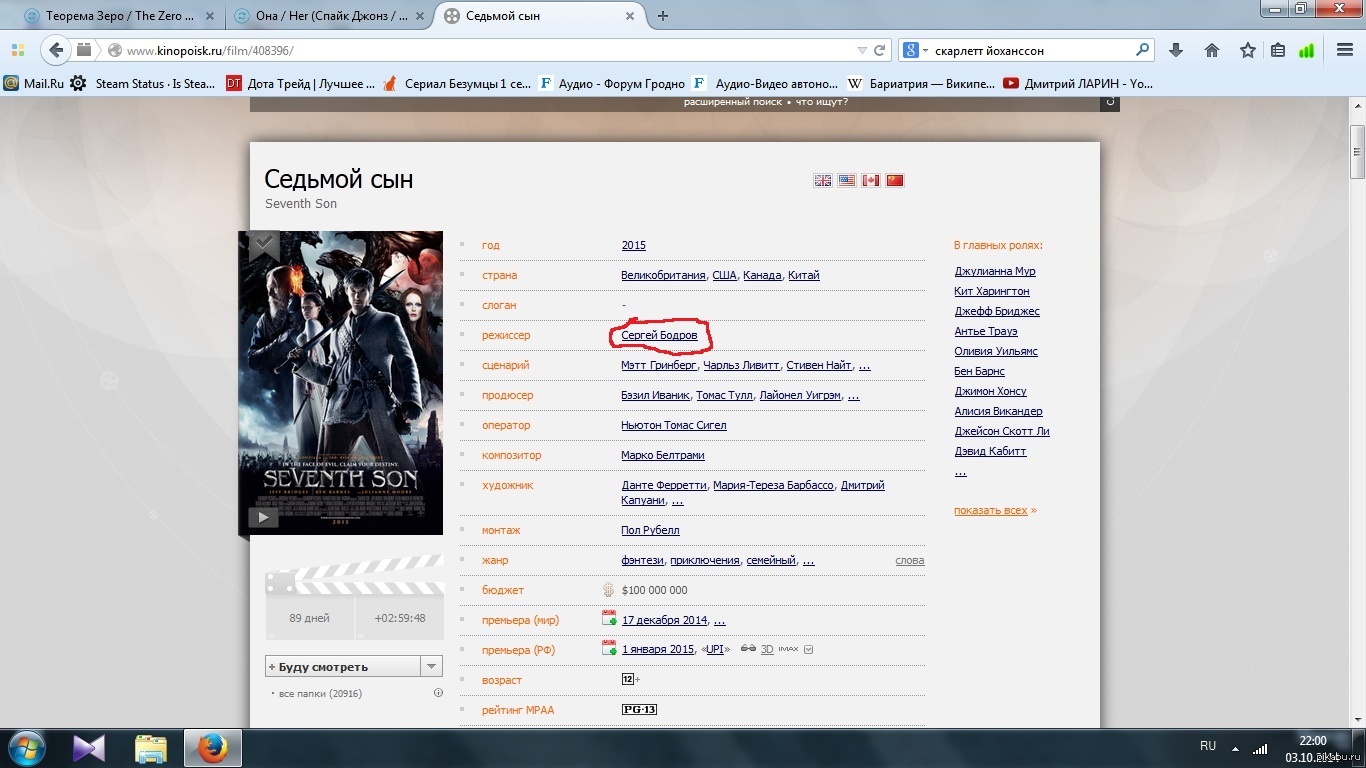The height and width of the screenshot is (768, 1366).
Task: Switch to the Она / Her tab
Action: [328, 16]
